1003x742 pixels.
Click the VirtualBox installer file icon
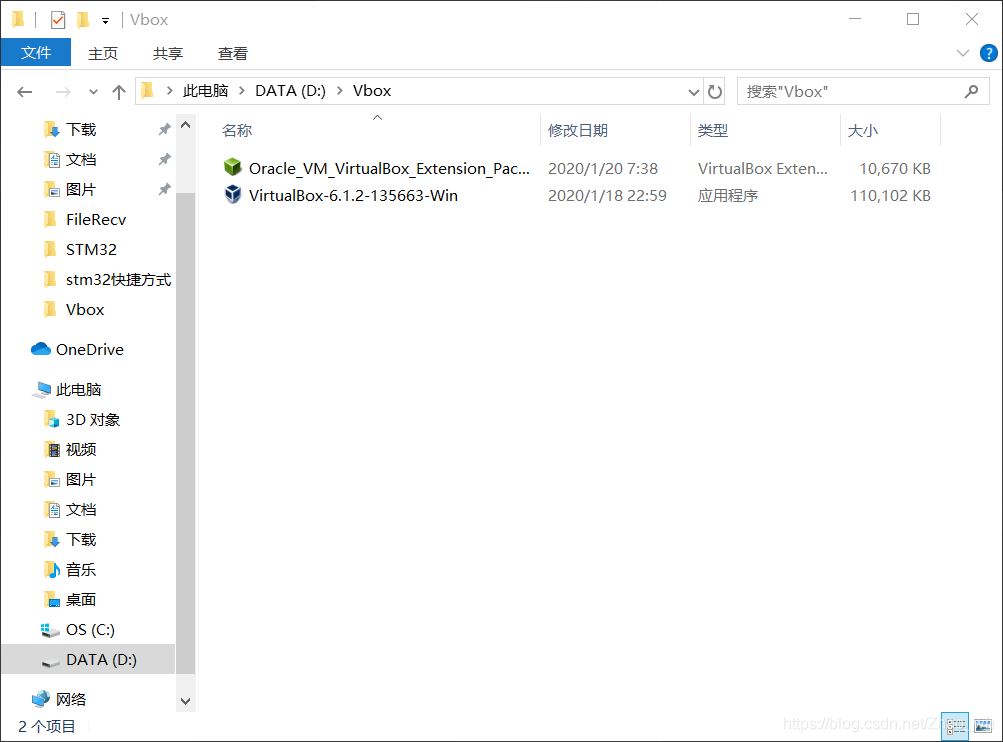pos(233,194)
